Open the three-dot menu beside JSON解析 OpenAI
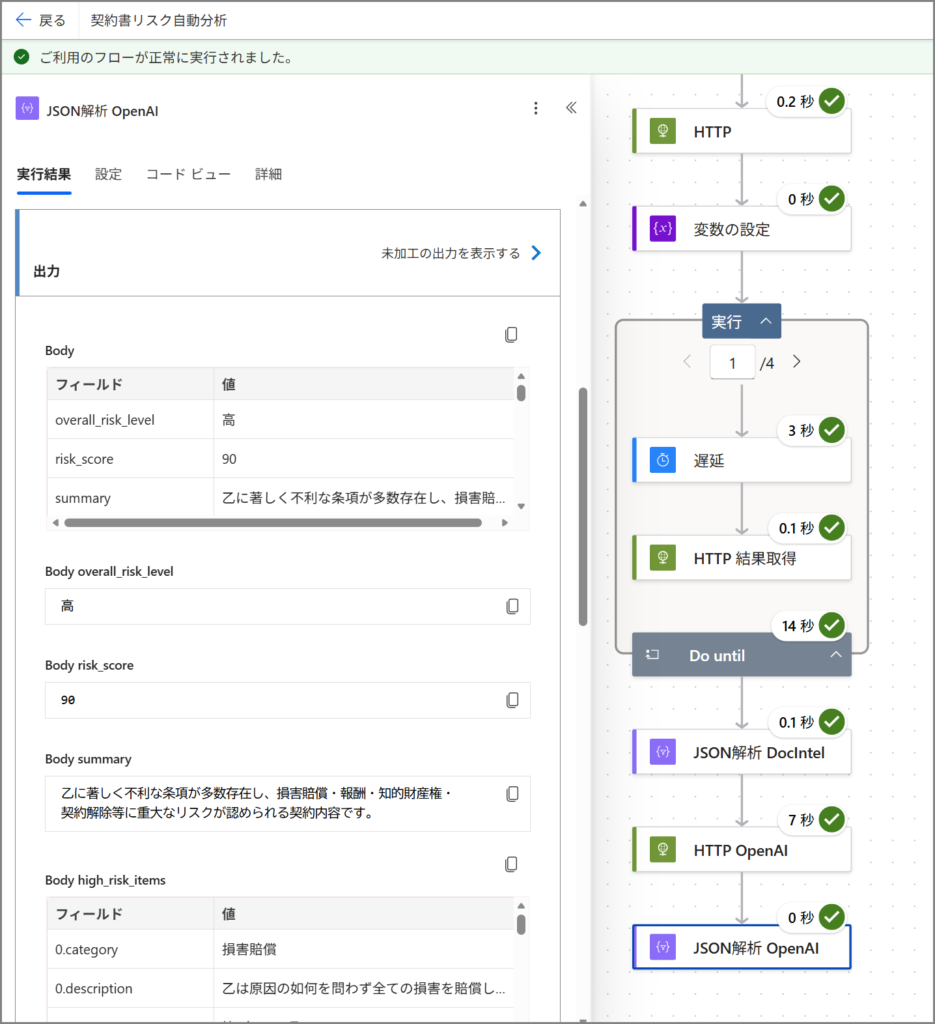This screenshot has height=1024, width=935. click(x=535, y=109)
